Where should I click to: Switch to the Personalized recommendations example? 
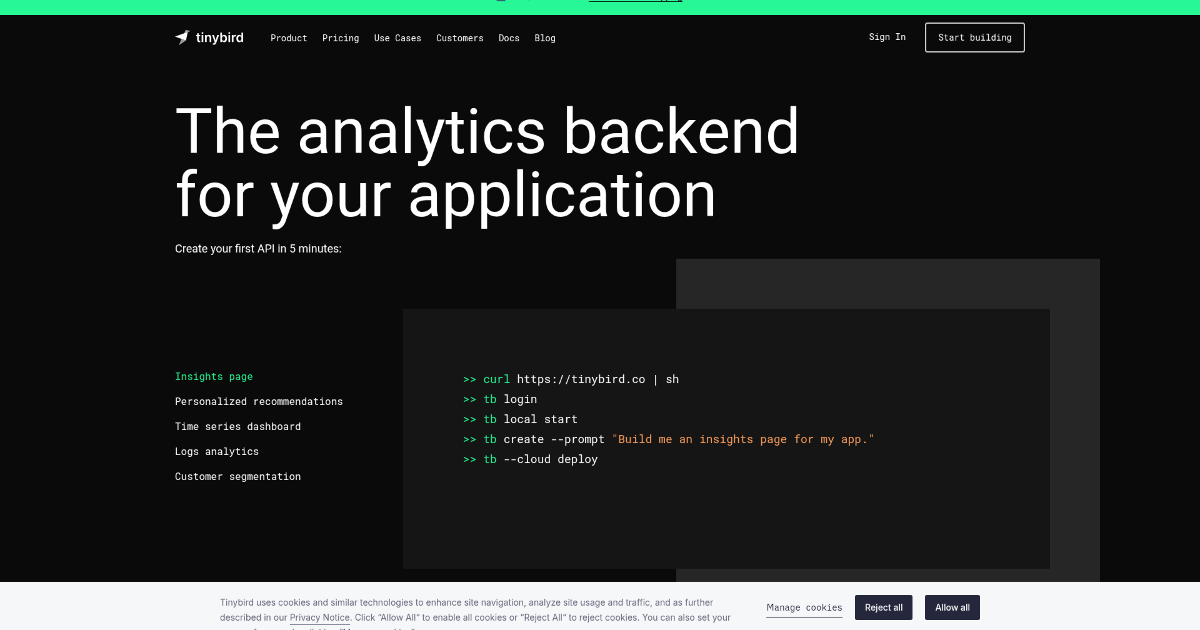[x=258, y=402]
